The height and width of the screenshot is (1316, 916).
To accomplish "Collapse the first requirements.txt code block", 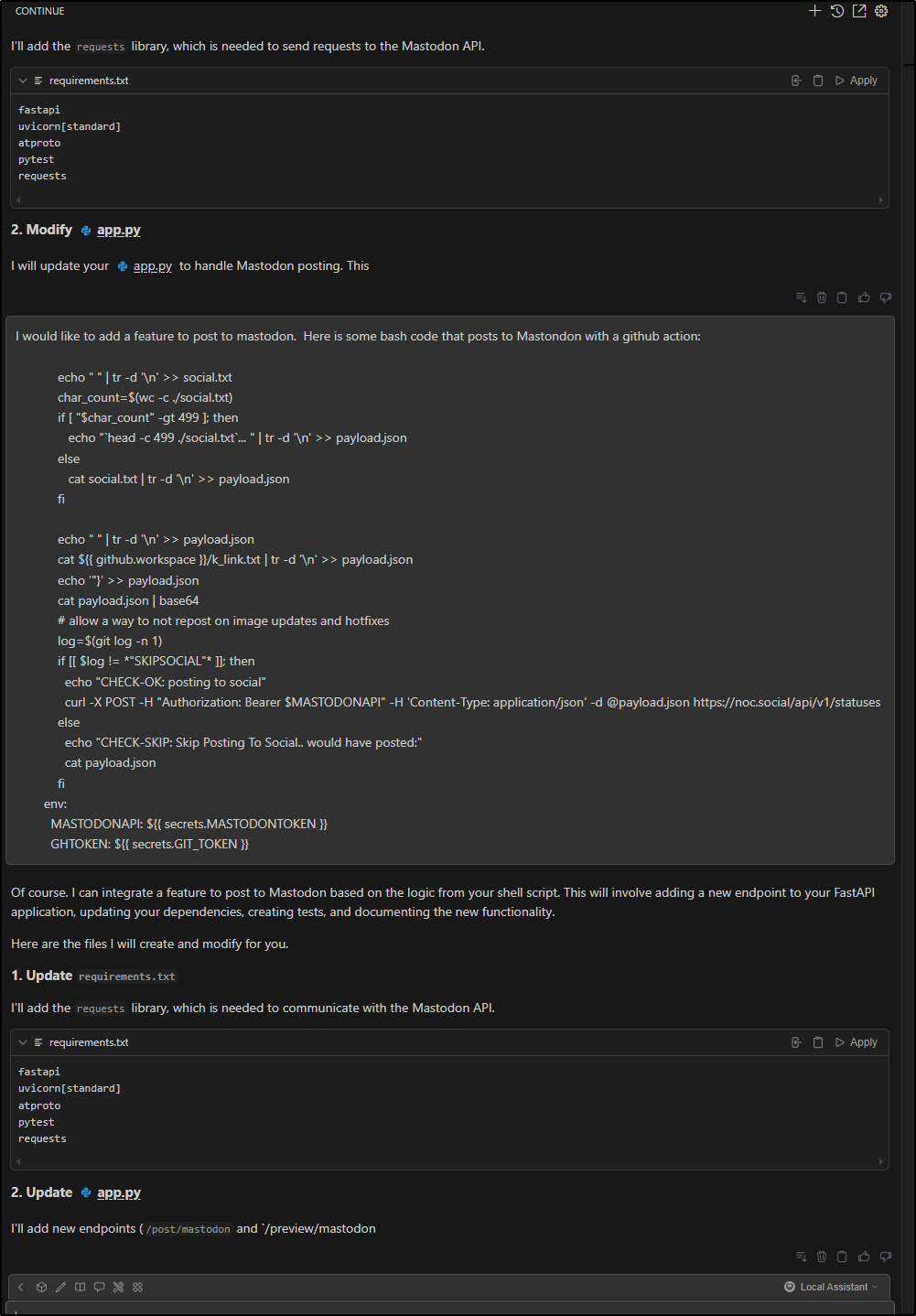I will pos(22,80).
